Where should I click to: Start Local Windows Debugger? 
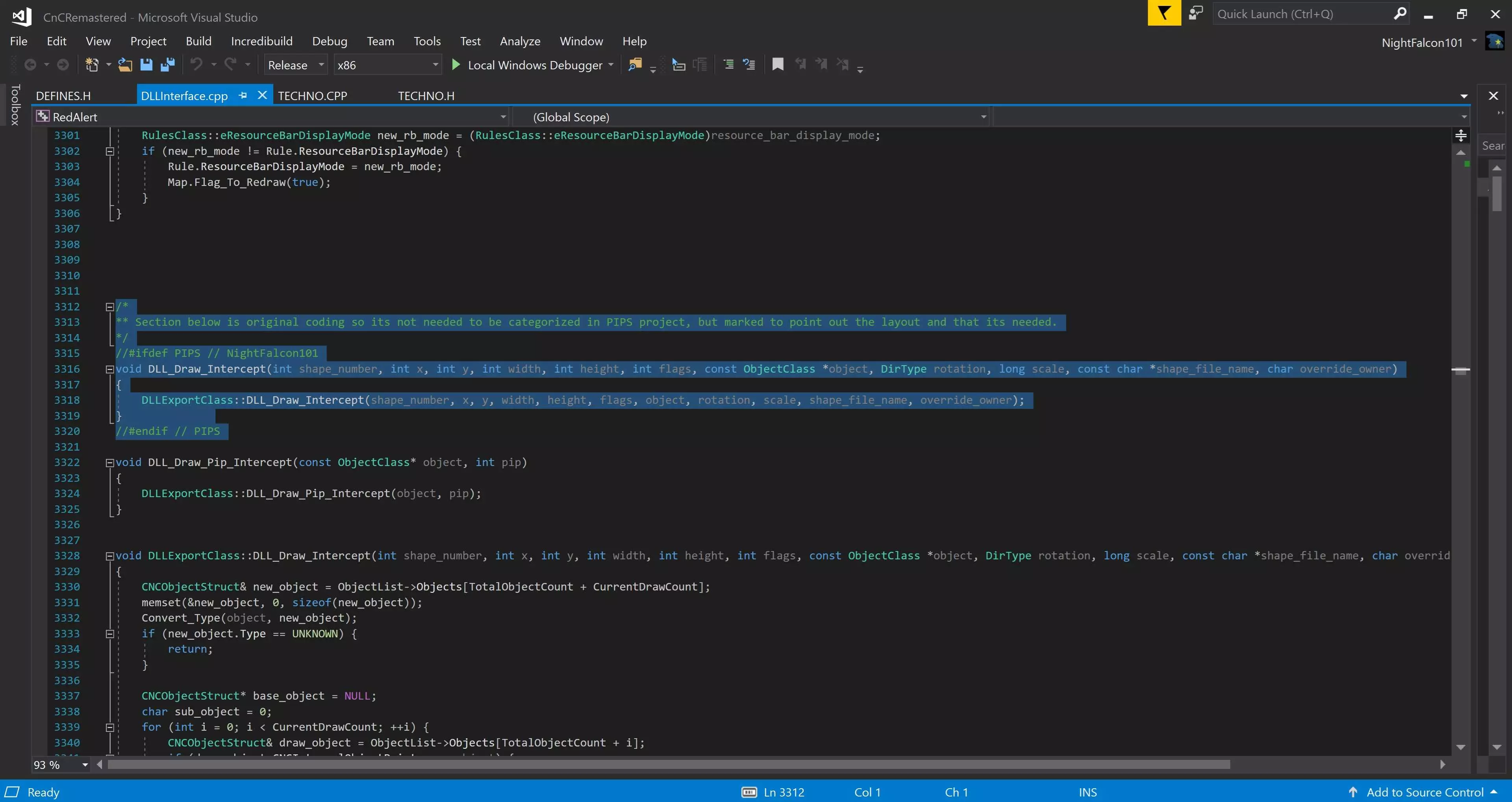pos(456,65)
